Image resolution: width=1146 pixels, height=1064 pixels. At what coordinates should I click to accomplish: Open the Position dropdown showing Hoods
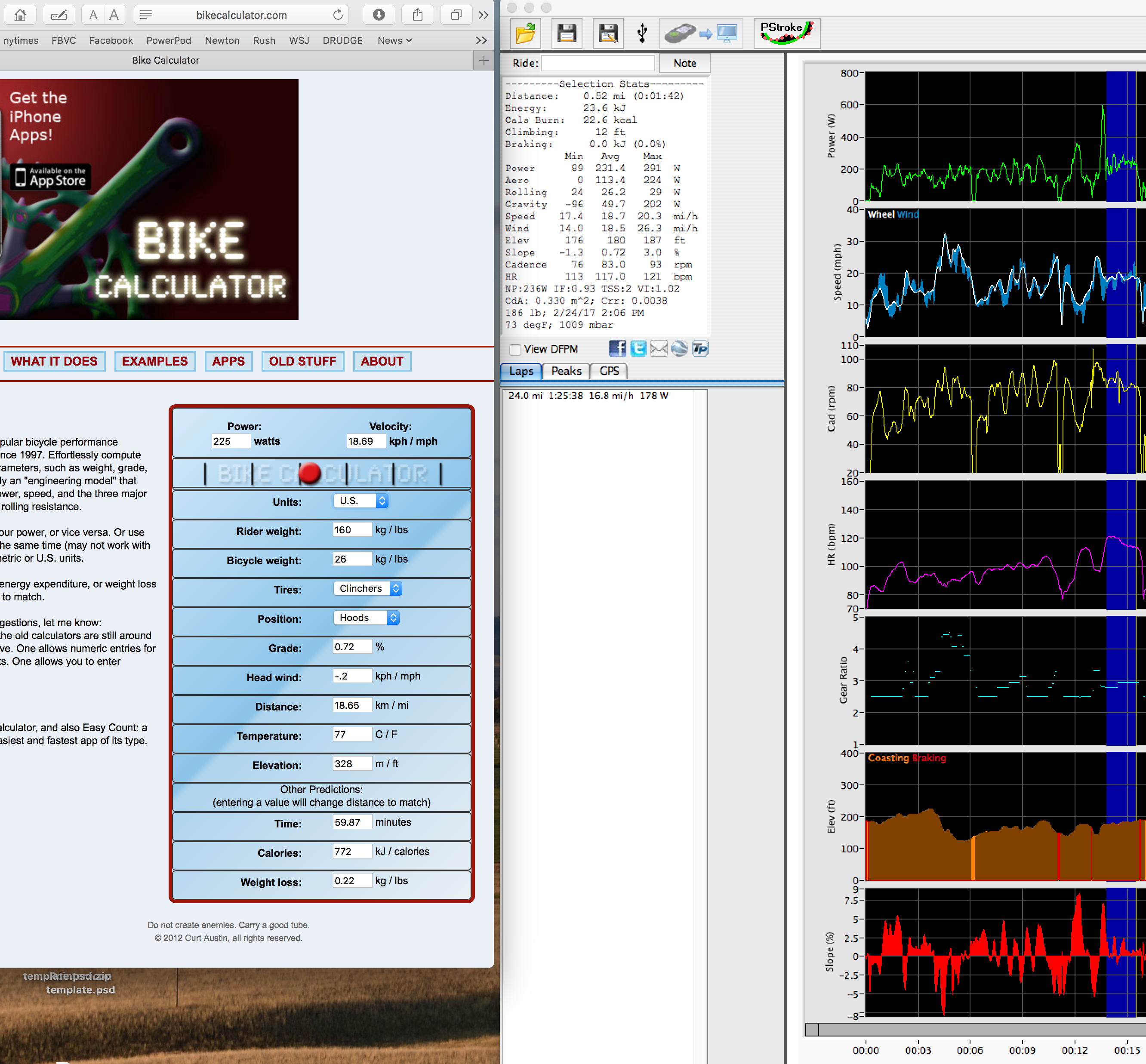pyautogui.click(x=366, y=618)
